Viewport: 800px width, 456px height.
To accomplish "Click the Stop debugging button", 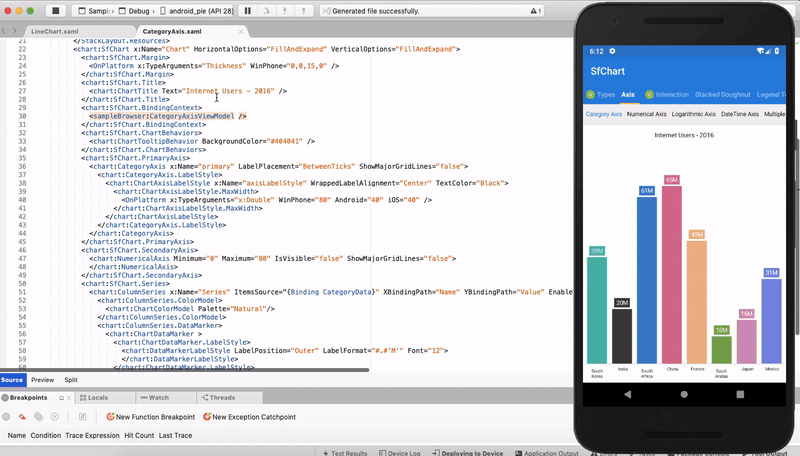I will tap(57, 10).
